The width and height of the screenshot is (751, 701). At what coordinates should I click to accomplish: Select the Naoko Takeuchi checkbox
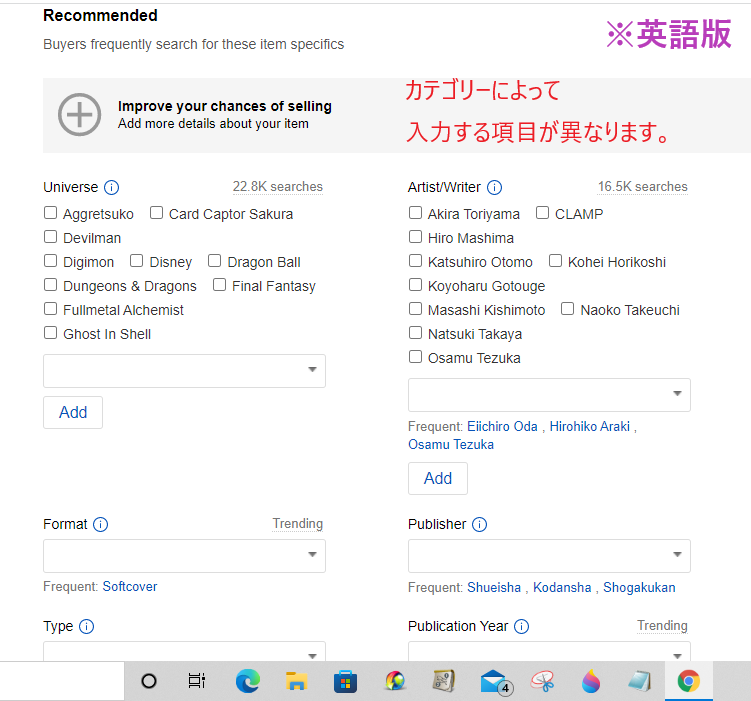(x=568, y=308)
